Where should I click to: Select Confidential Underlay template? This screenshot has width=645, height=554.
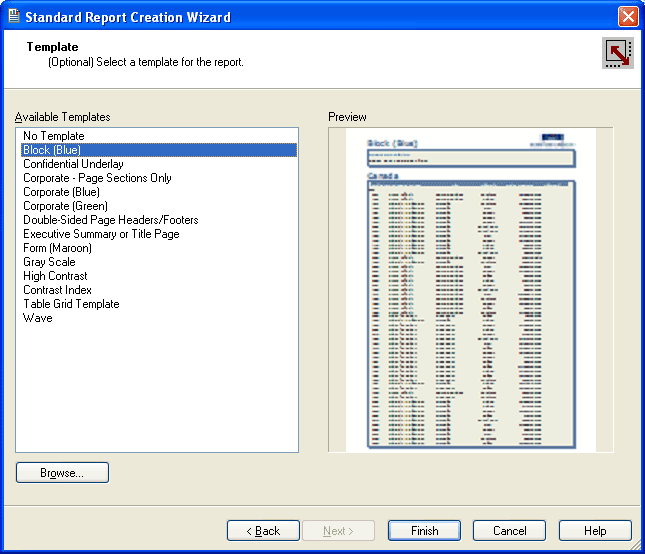[x=73, y=164]
